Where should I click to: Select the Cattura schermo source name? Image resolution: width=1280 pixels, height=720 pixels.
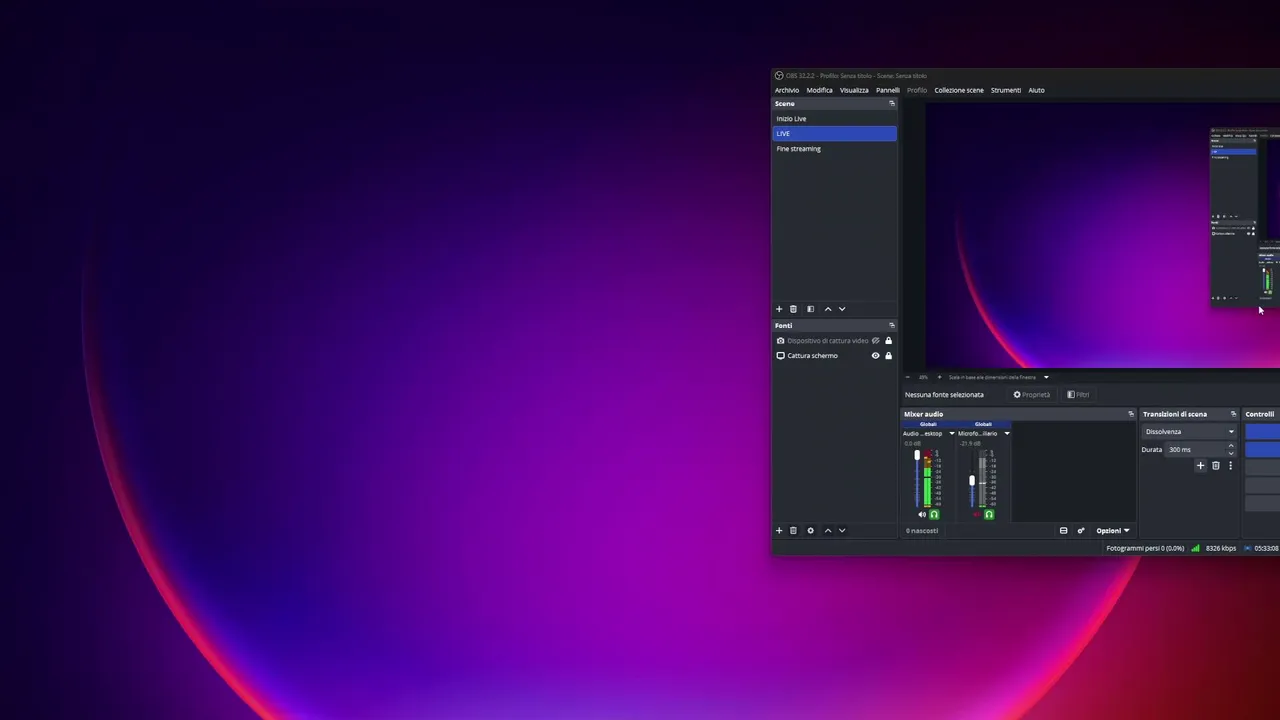pos(812,356)
